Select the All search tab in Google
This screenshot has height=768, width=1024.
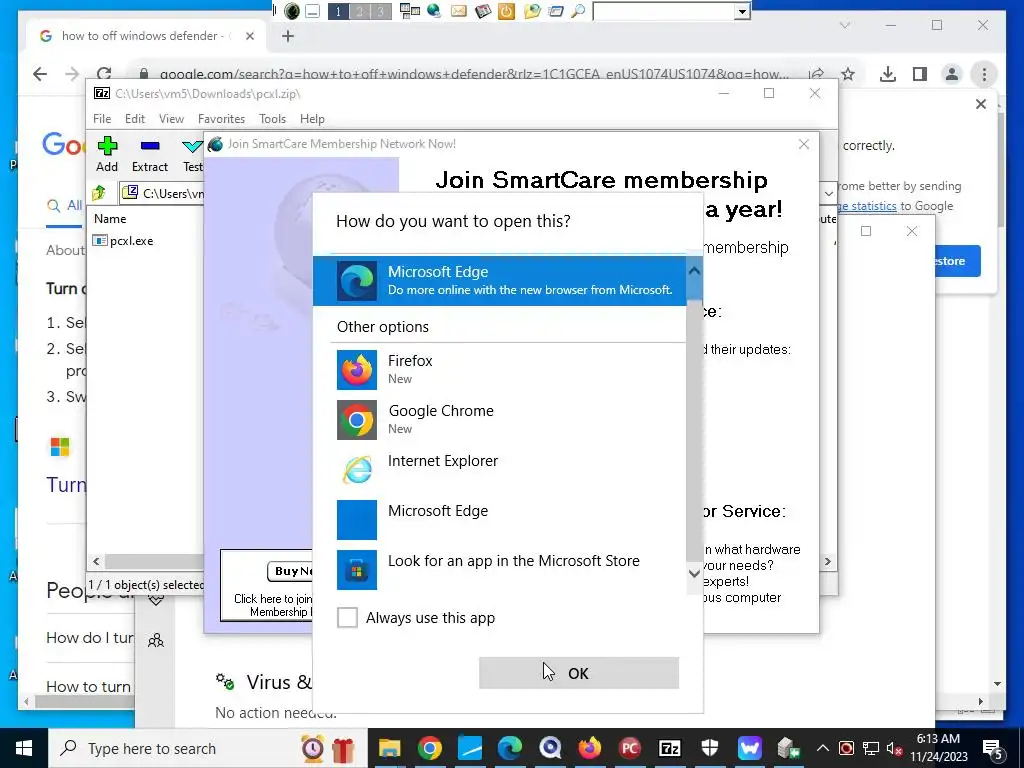[x=65, y=206]
